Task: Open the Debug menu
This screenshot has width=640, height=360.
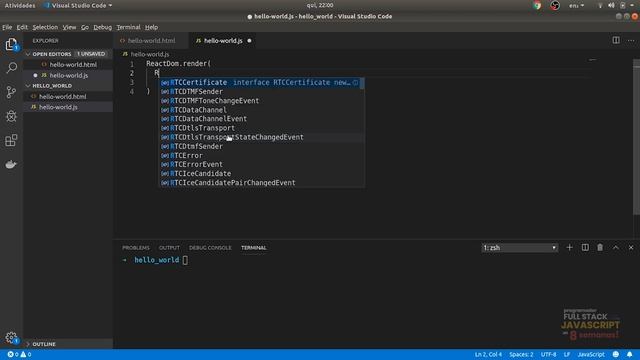Action: (102, 27)
